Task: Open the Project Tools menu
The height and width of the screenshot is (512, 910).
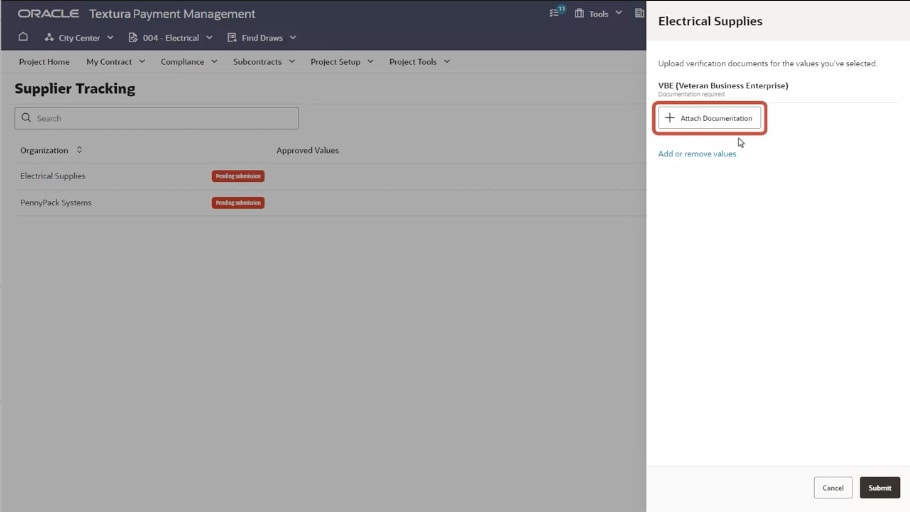Action: coord(420,62)
